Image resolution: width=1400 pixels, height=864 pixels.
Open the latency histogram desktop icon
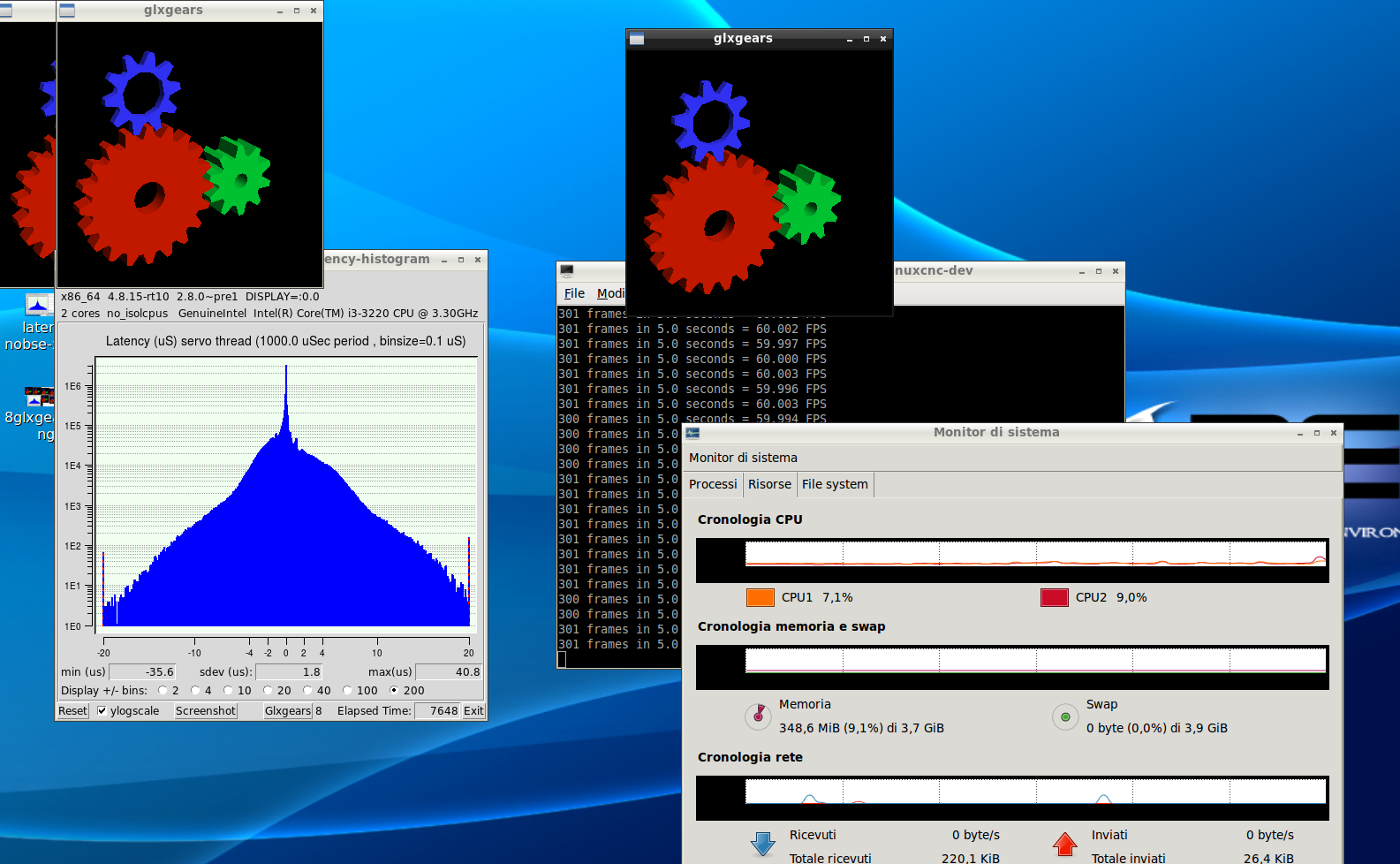click(x=39, y=306)
